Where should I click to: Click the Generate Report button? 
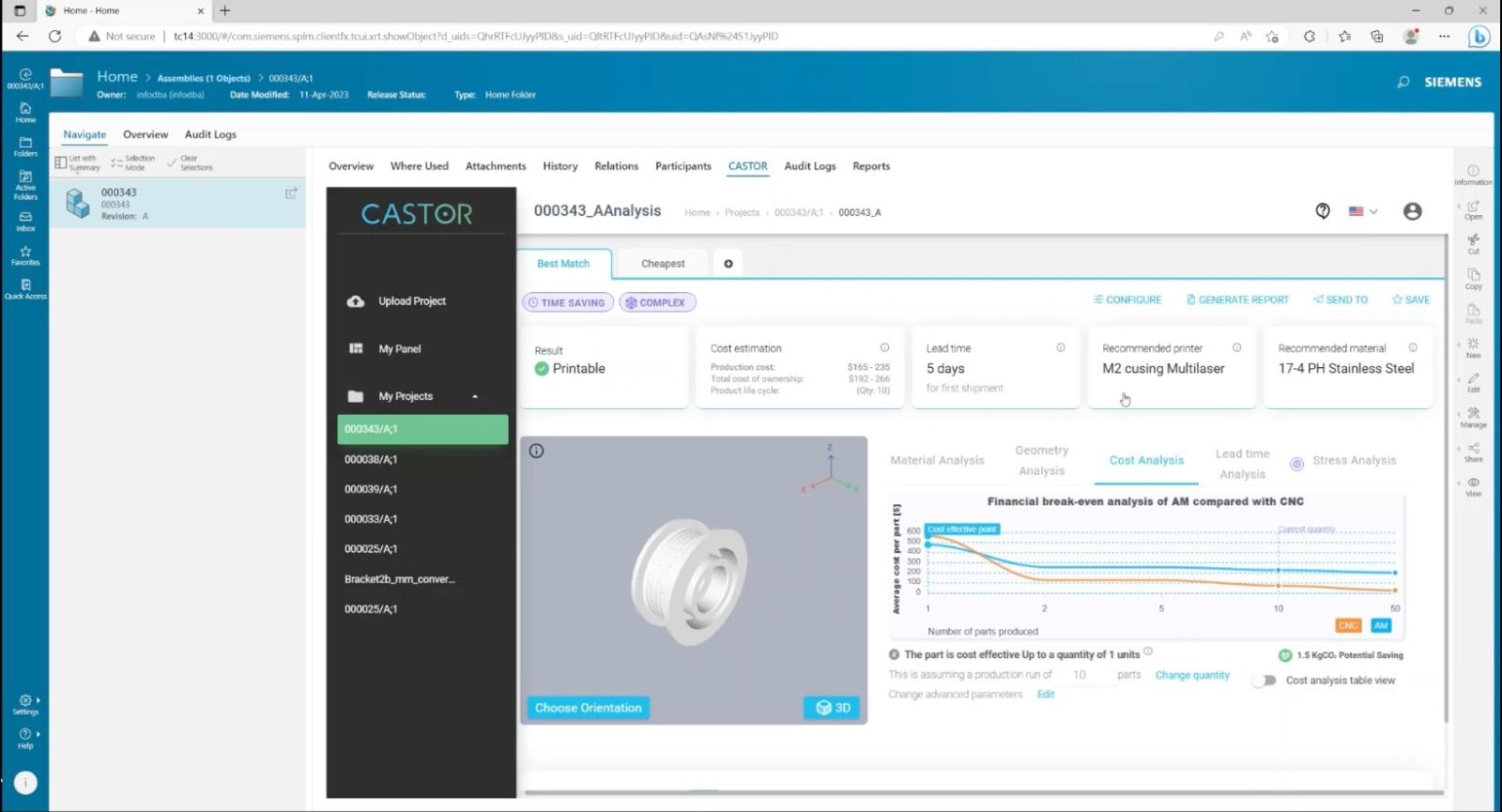coord(1237,299)
